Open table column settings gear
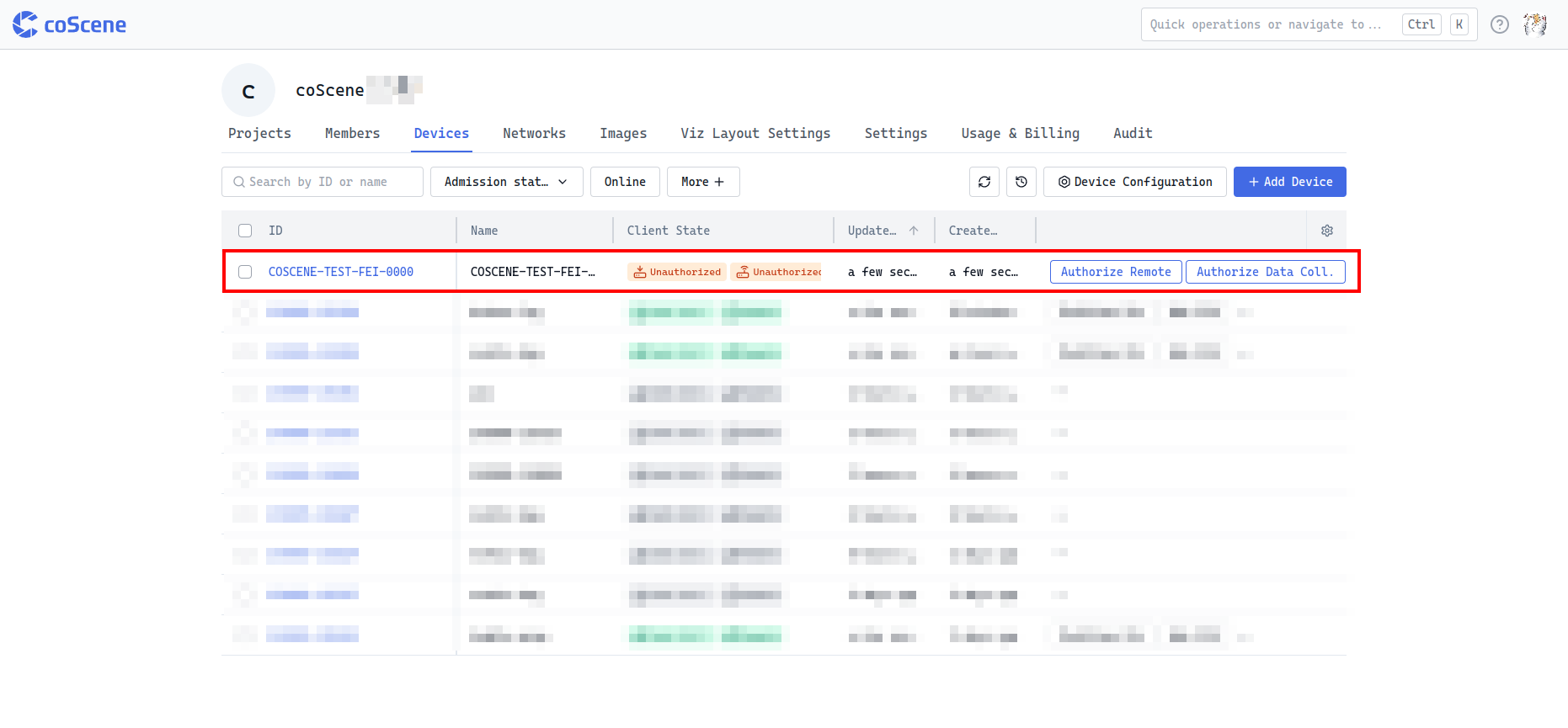The height and width of the screenshot is (728, 1568). (x=1326, y=231)
